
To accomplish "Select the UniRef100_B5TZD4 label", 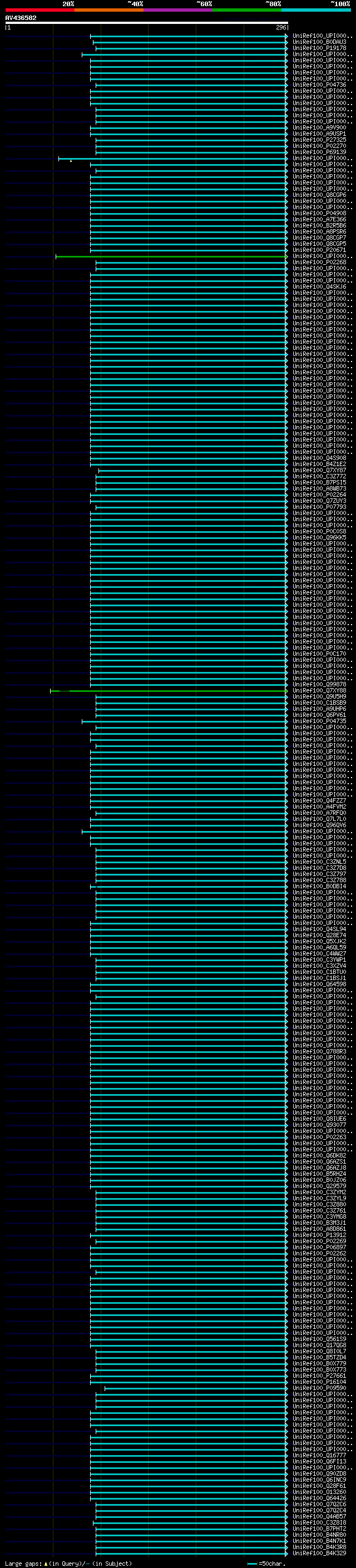I will 319,1357.
